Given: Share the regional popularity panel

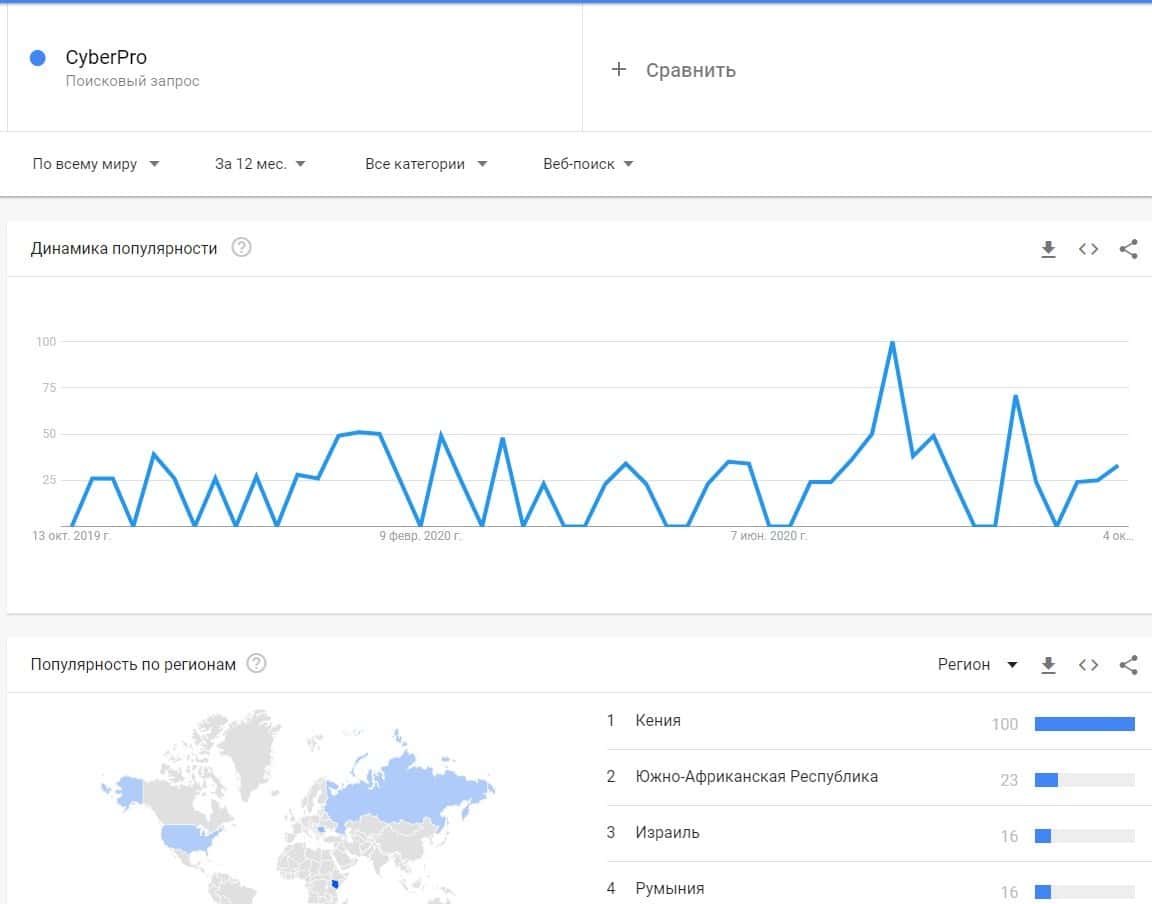Looking at the screenshot, I should pyautogui.click(x=1128, y=665).
